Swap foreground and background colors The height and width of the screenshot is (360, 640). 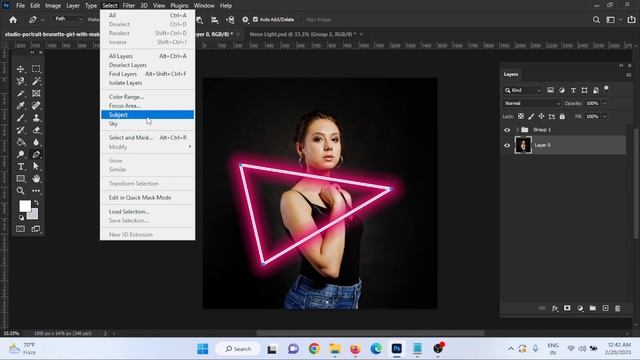tap(37, 202)
